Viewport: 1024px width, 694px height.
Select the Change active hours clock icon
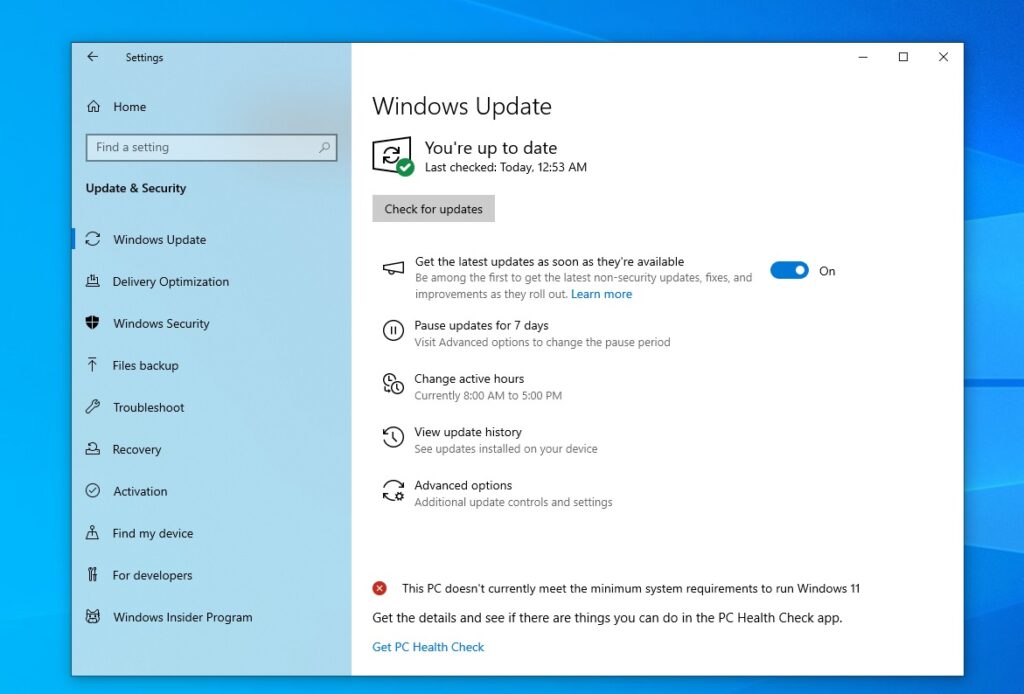[392, 384]
